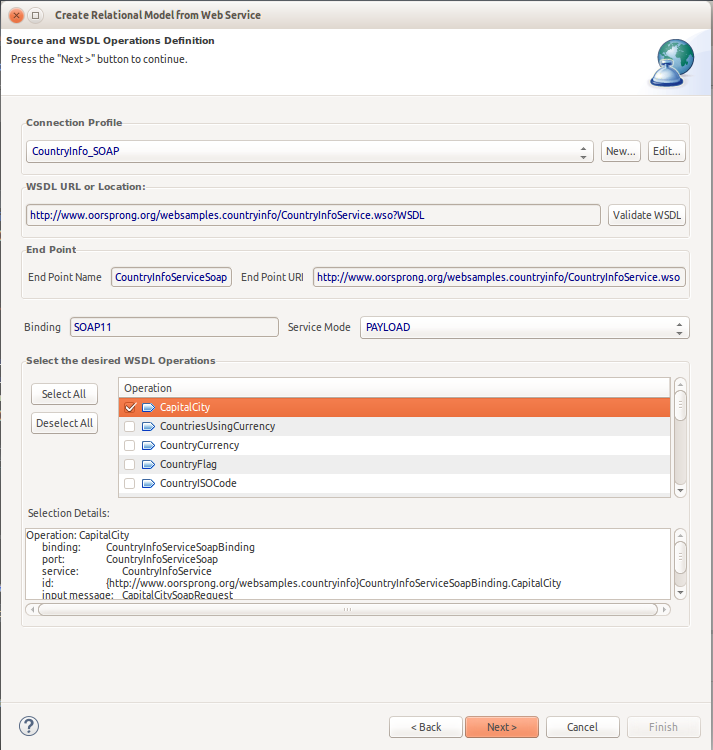Click the help question mark icon
Viewport: 713px width, 750px height.
pos(29,726)
